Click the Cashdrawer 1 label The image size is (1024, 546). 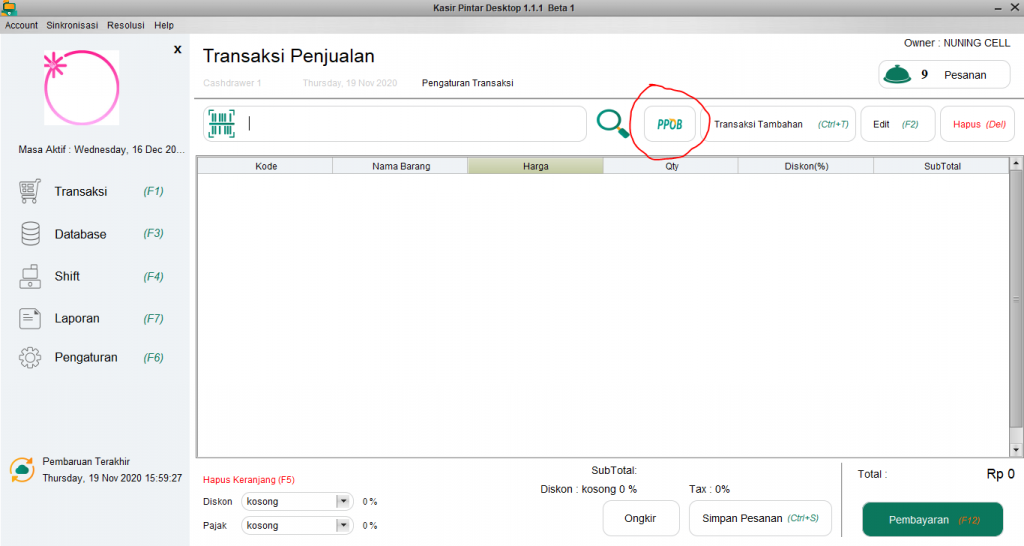pos(232,83)
